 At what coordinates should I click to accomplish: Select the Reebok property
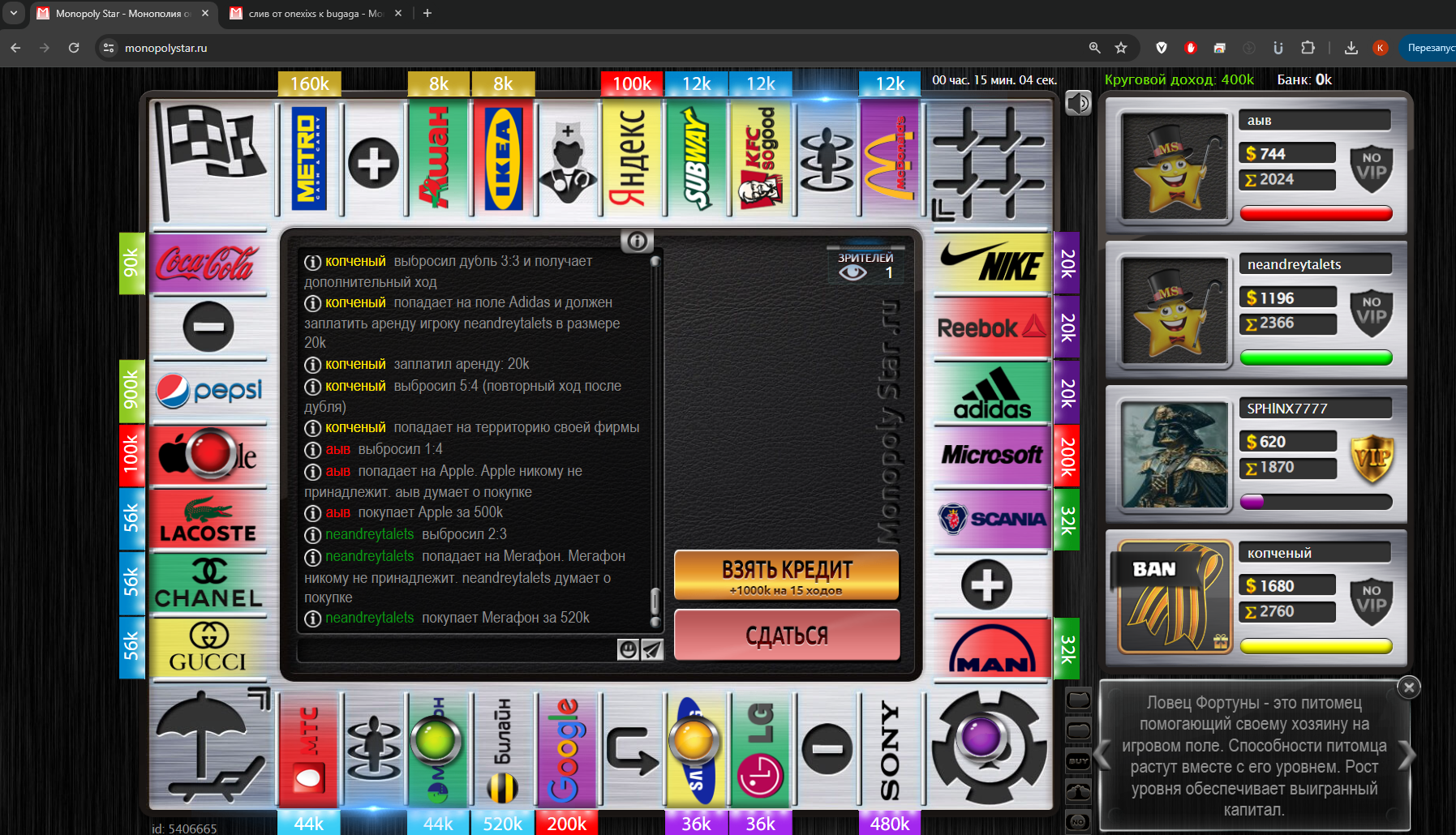coord(992,328)
